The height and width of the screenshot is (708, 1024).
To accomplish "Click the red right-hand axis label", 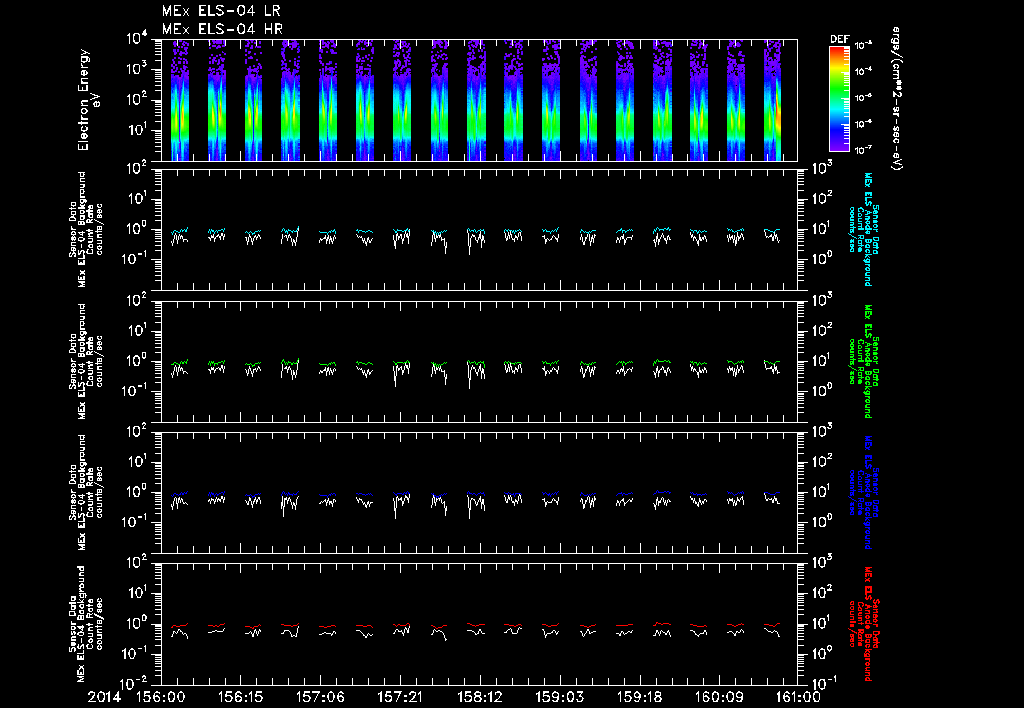I will point(863,624).
